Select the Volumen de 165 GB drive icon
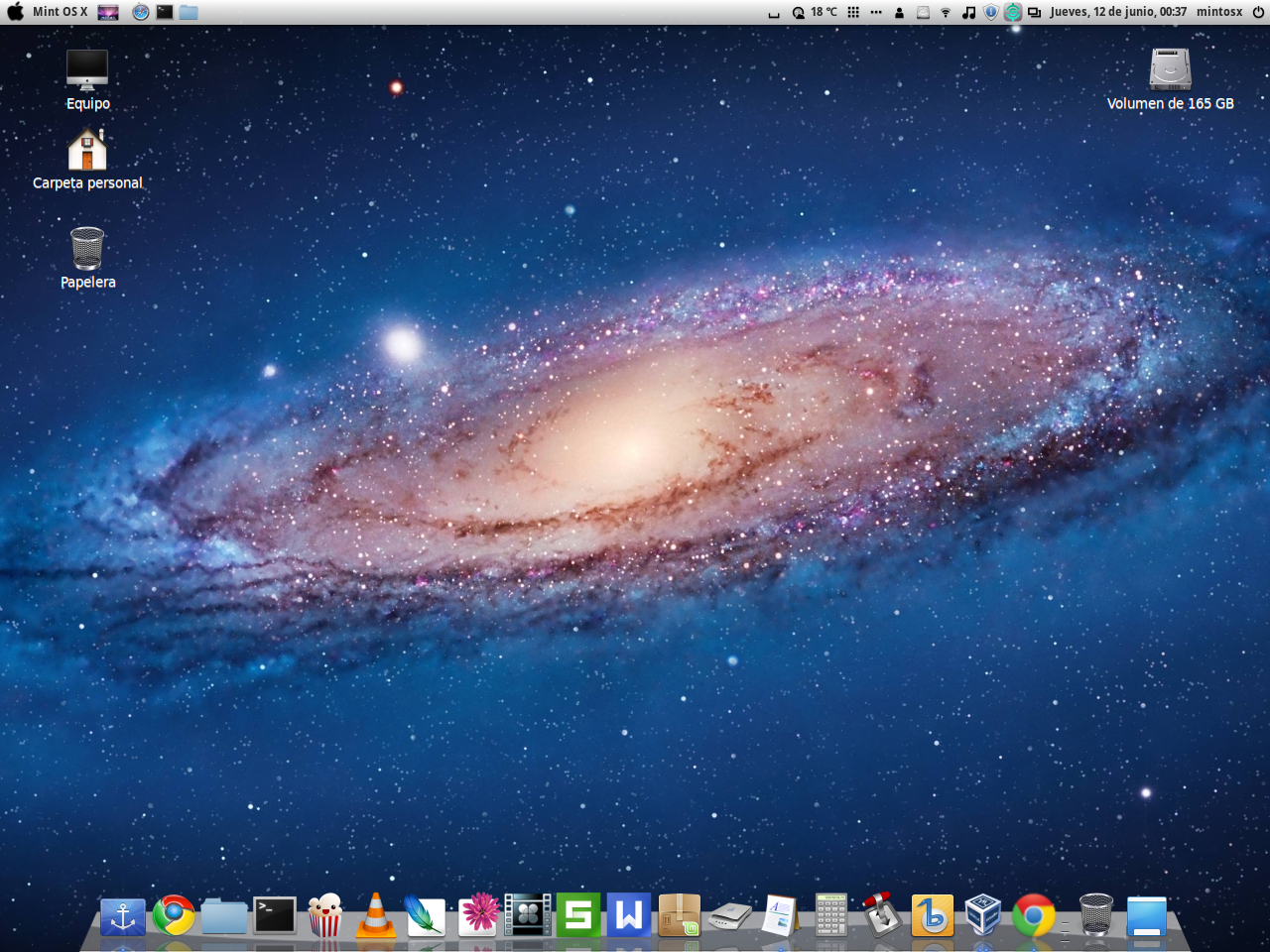This screenshot has width=1270, height=952. (1170, 79)
